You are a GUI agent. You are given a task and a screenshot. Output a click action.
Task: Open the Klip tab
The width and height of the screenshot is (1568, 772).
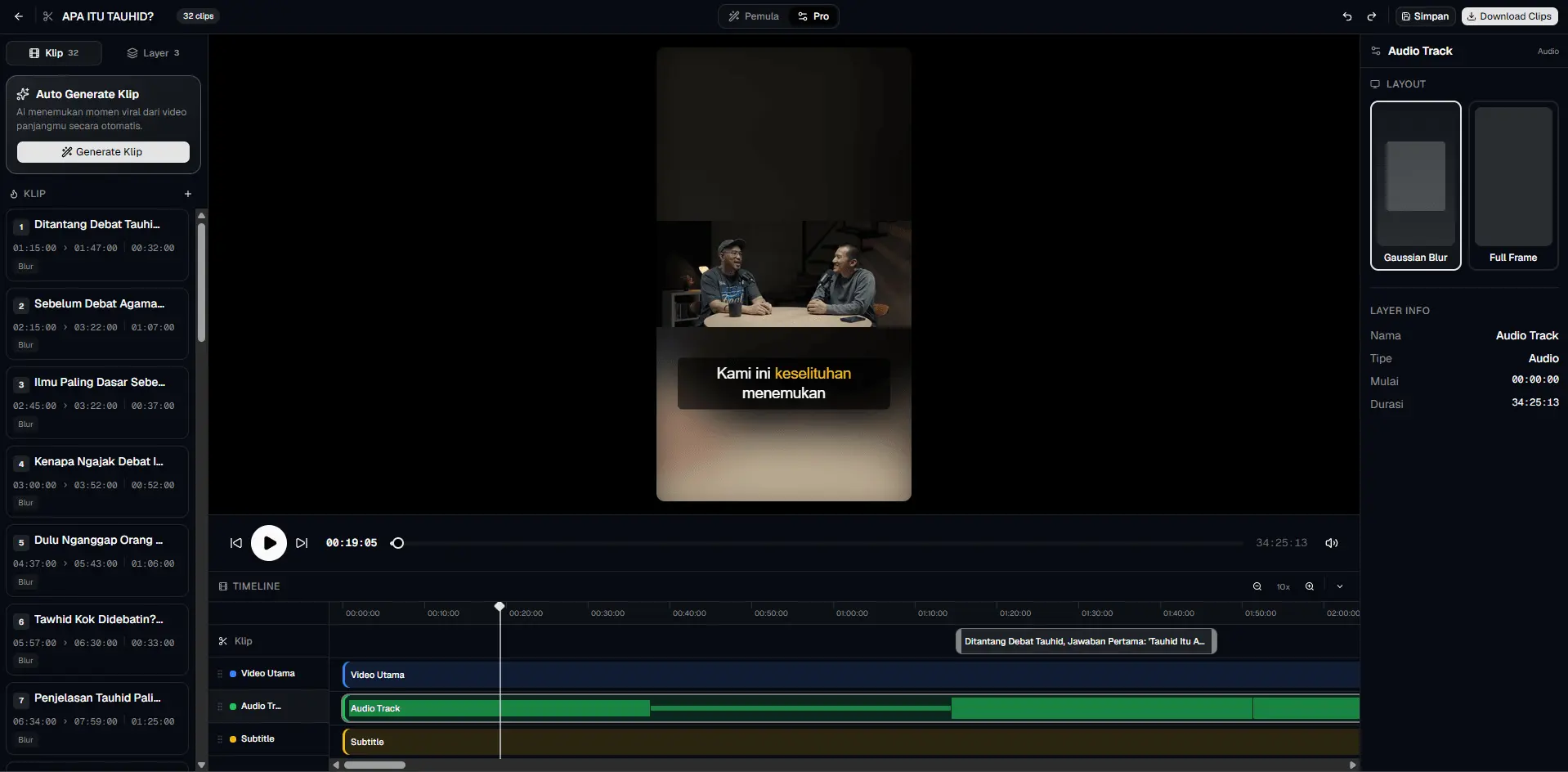(x=54, y=53)
